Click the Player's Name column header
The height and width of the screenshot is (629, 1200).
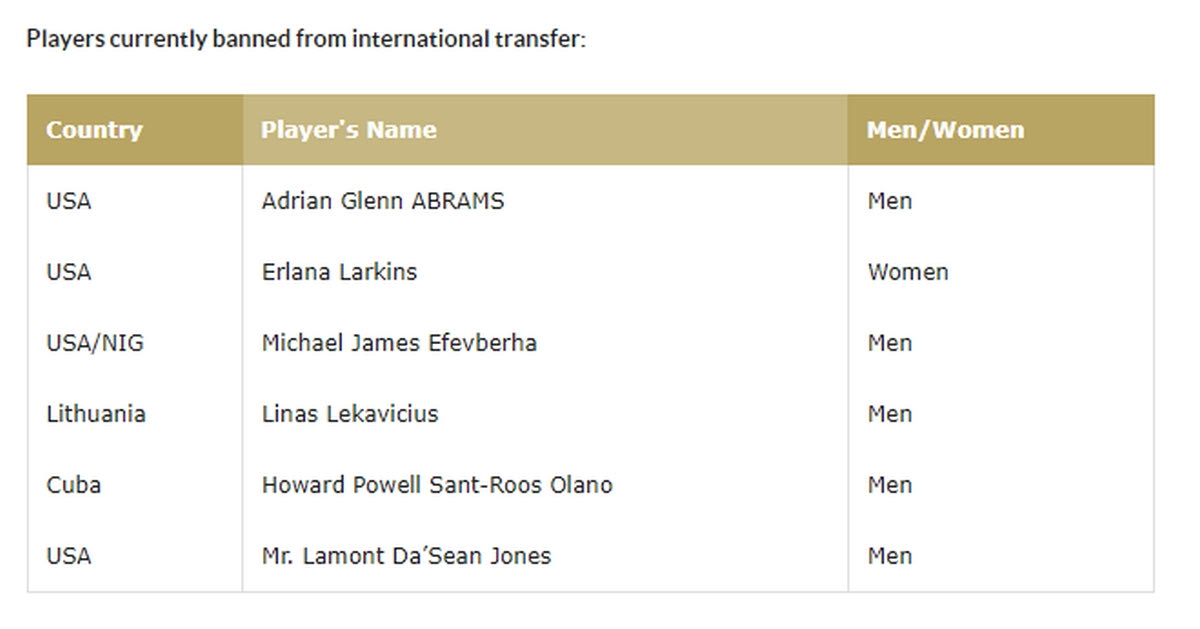pyautogui.click(x=348, y=130)
